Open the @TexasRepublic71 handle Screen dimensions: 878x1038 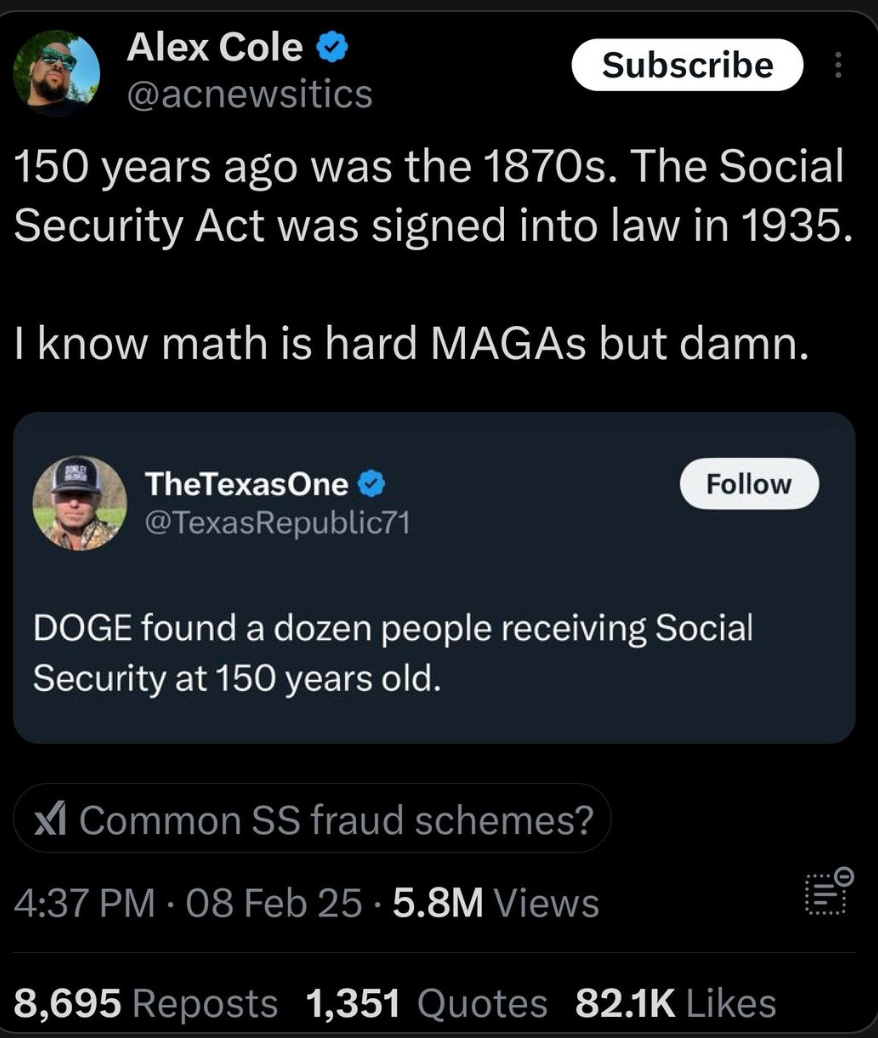click(x=277, y=523)
